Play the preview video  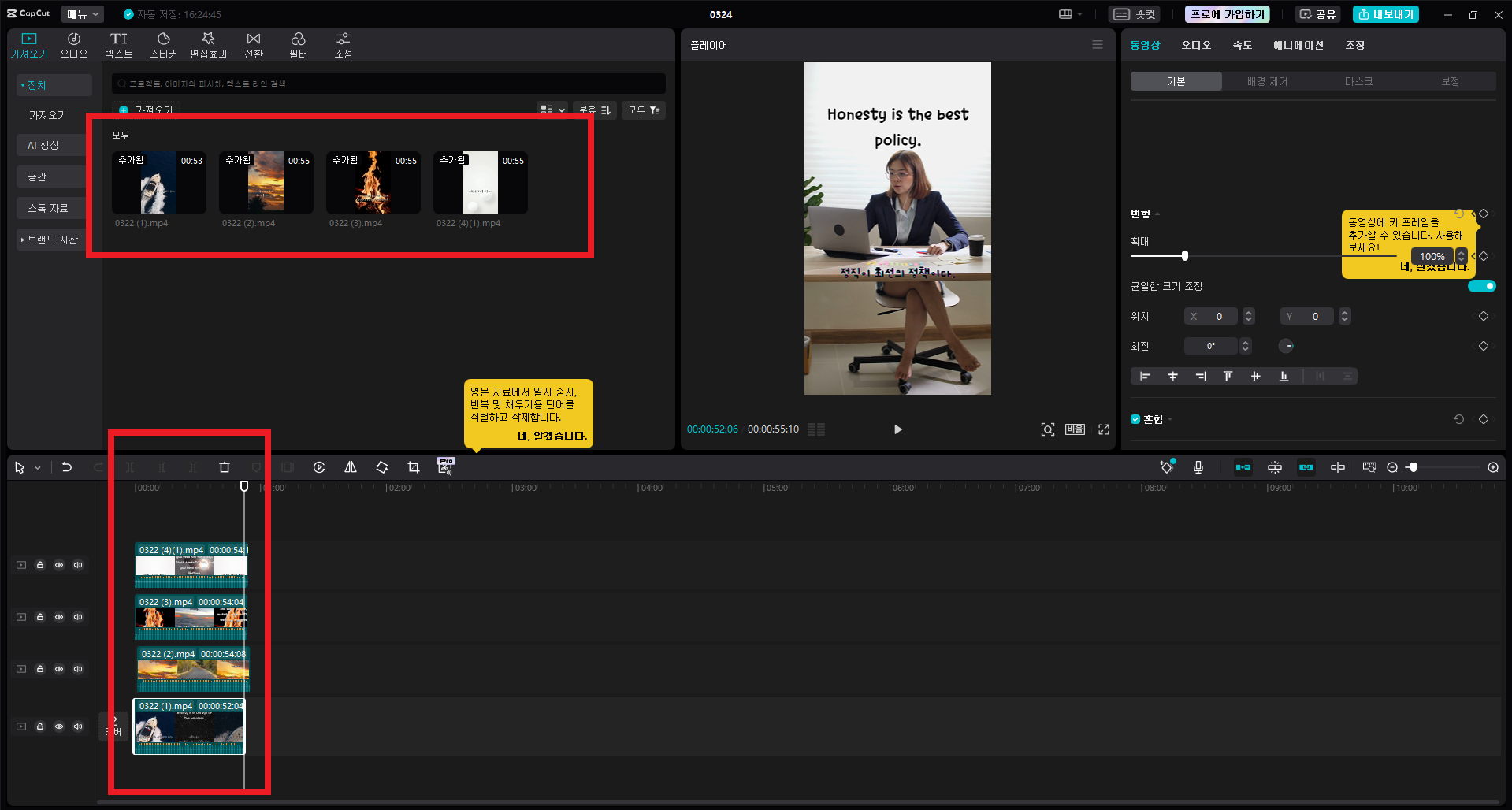coord(898,429)
